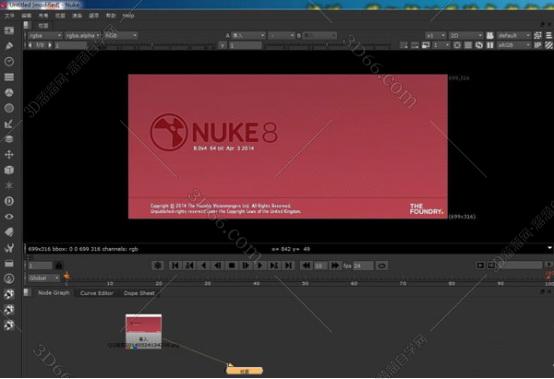This screenshot has width=554, height=379.
Task: Open the first 文件 menu in menu bar
Action: click(x=9, y=16)
